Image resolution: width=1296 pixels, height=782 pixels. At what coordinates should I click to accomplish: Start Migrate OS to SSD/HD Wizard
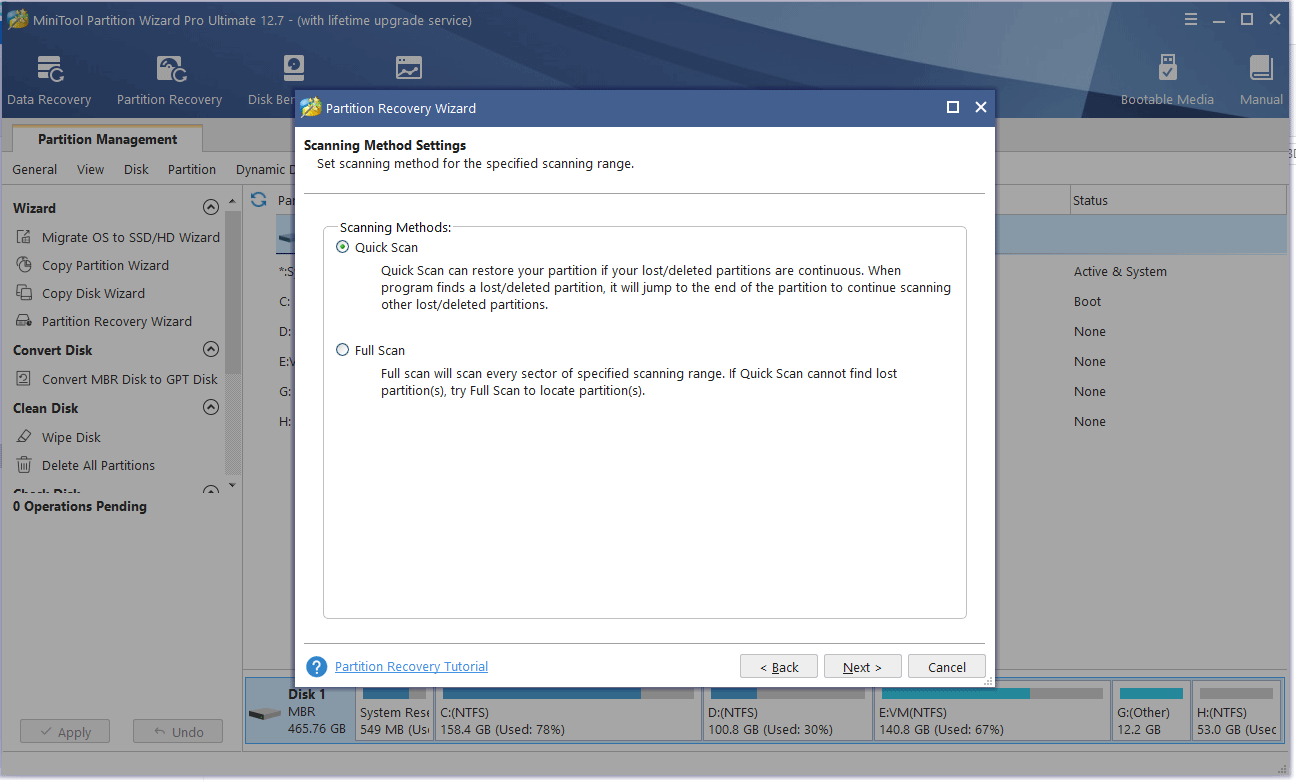pos(130,237)
